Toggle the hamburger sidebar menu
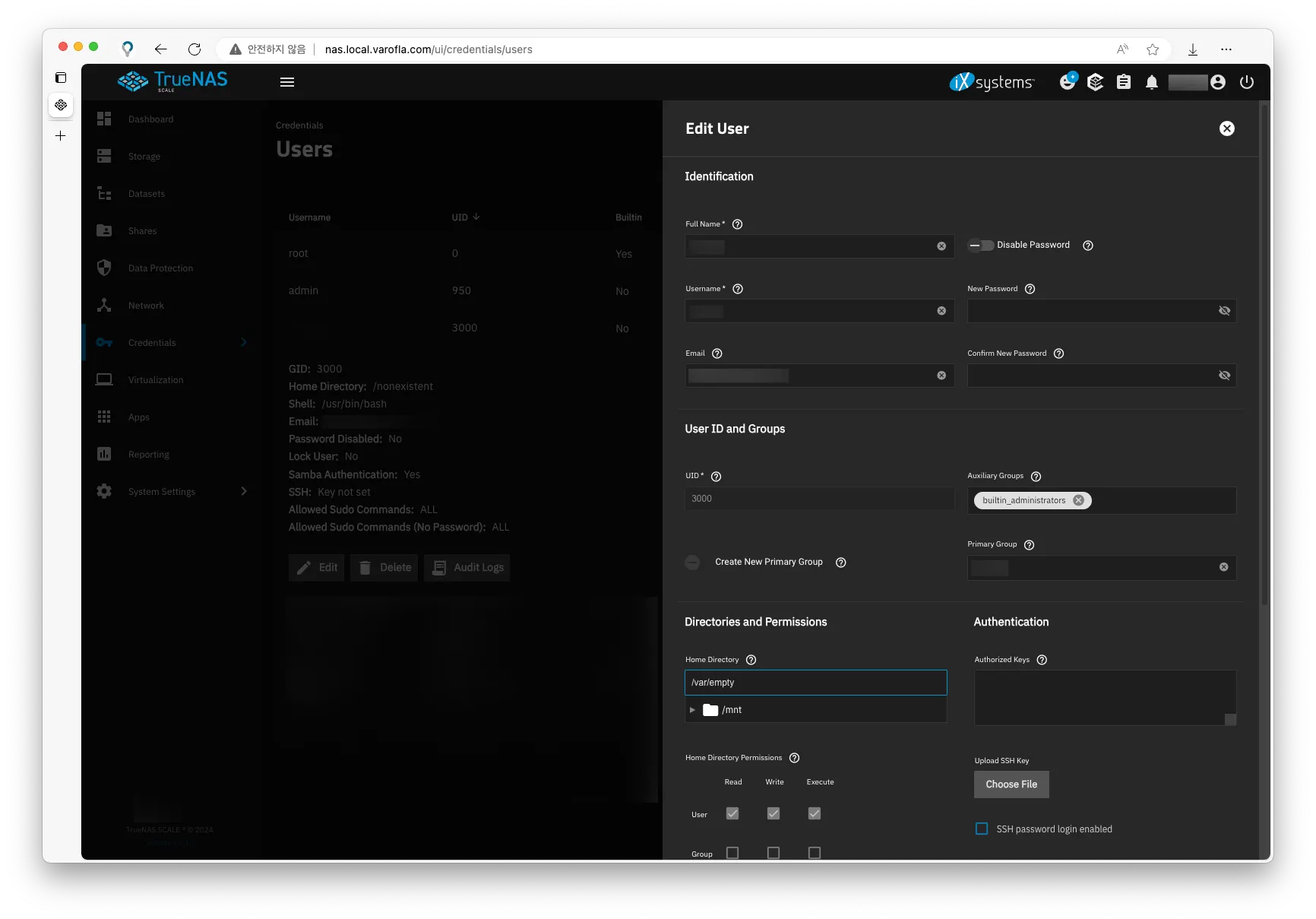 [287, 82]
